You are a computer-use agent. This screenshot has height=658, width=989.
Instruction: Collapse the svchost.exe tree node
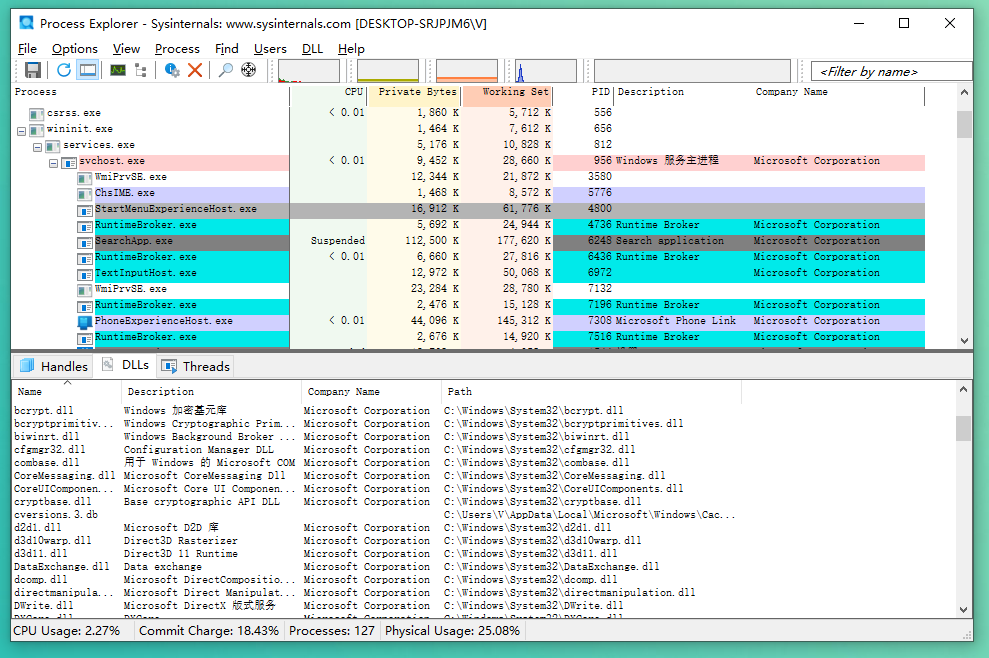[x=54, y=163]
